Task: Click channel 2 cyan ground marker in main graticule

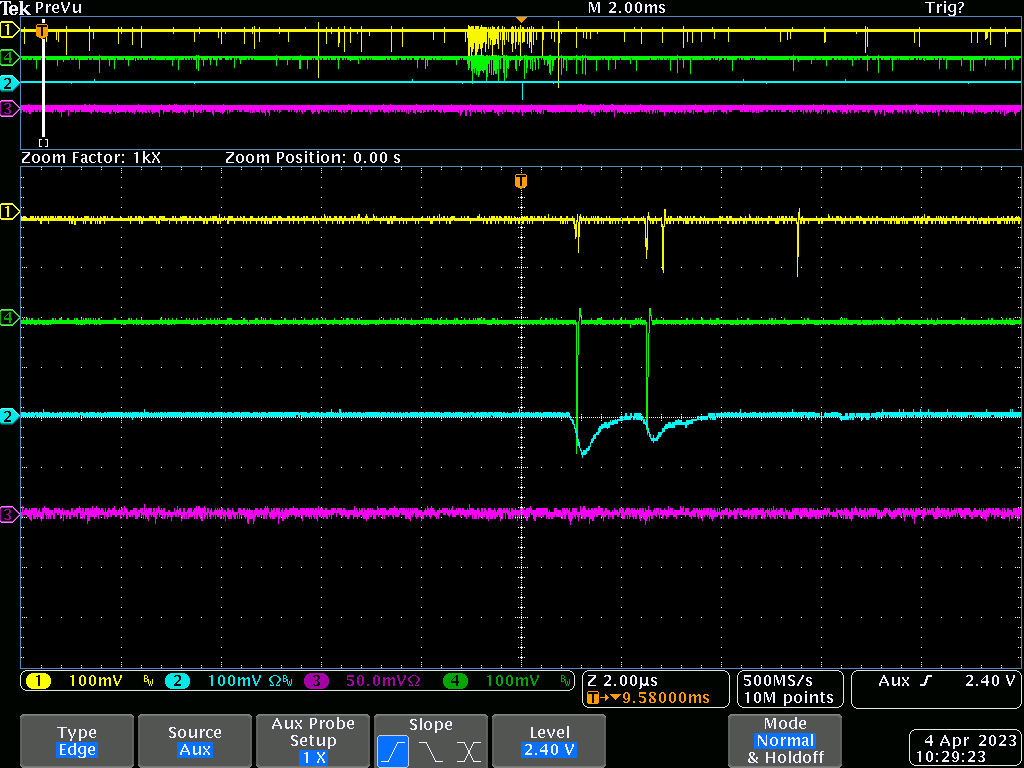Action: point(10,416)
